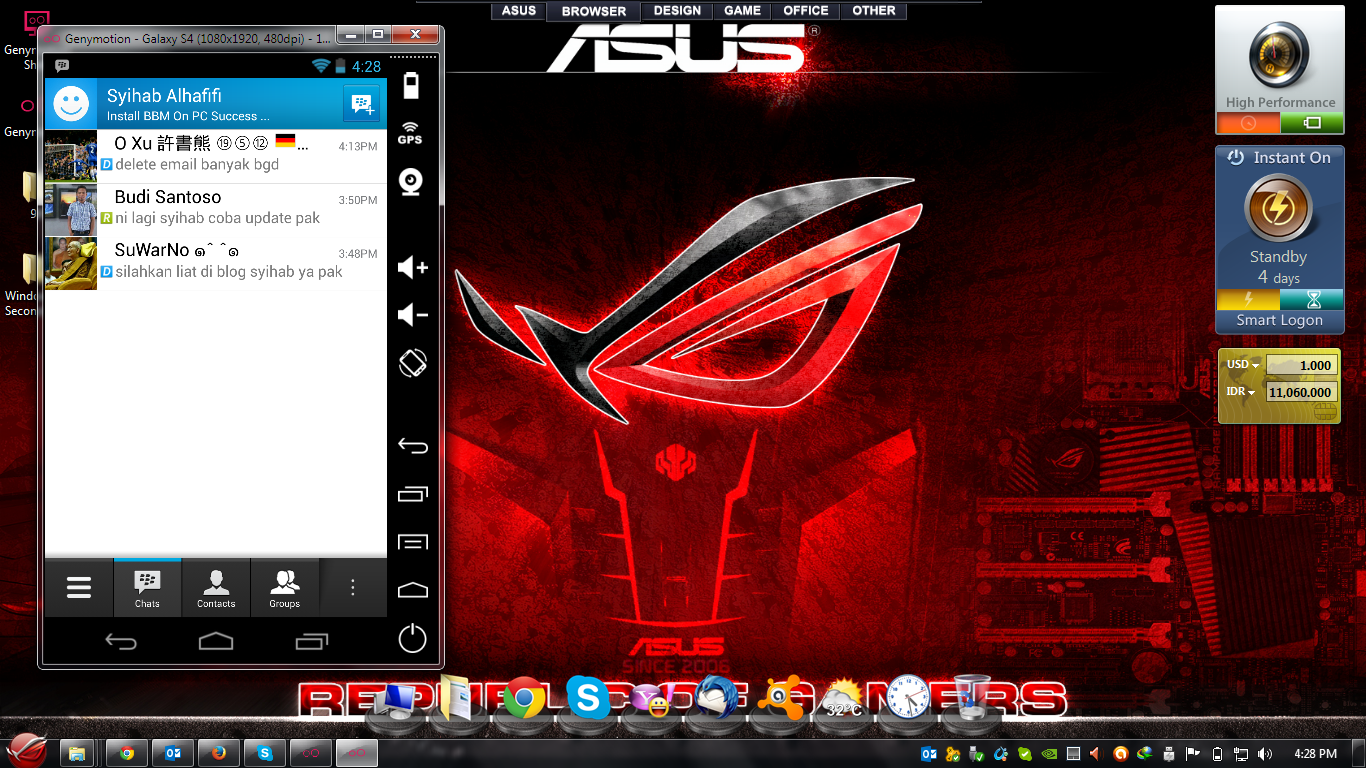This screenshot has width=1366, height=768.
Task: Click the SuWarNo profile picture
Action: coord(71,264)
